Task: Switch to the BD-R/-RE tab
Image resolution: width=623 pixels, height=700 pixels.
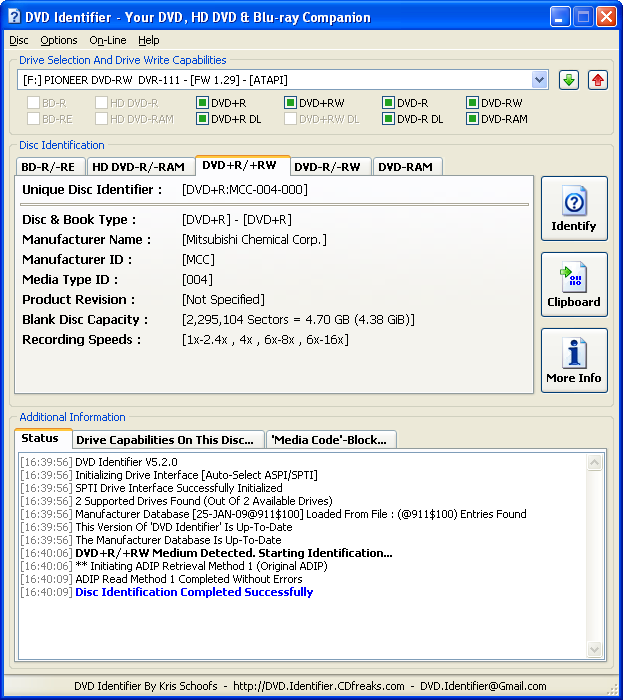Action: pos(48,167)
